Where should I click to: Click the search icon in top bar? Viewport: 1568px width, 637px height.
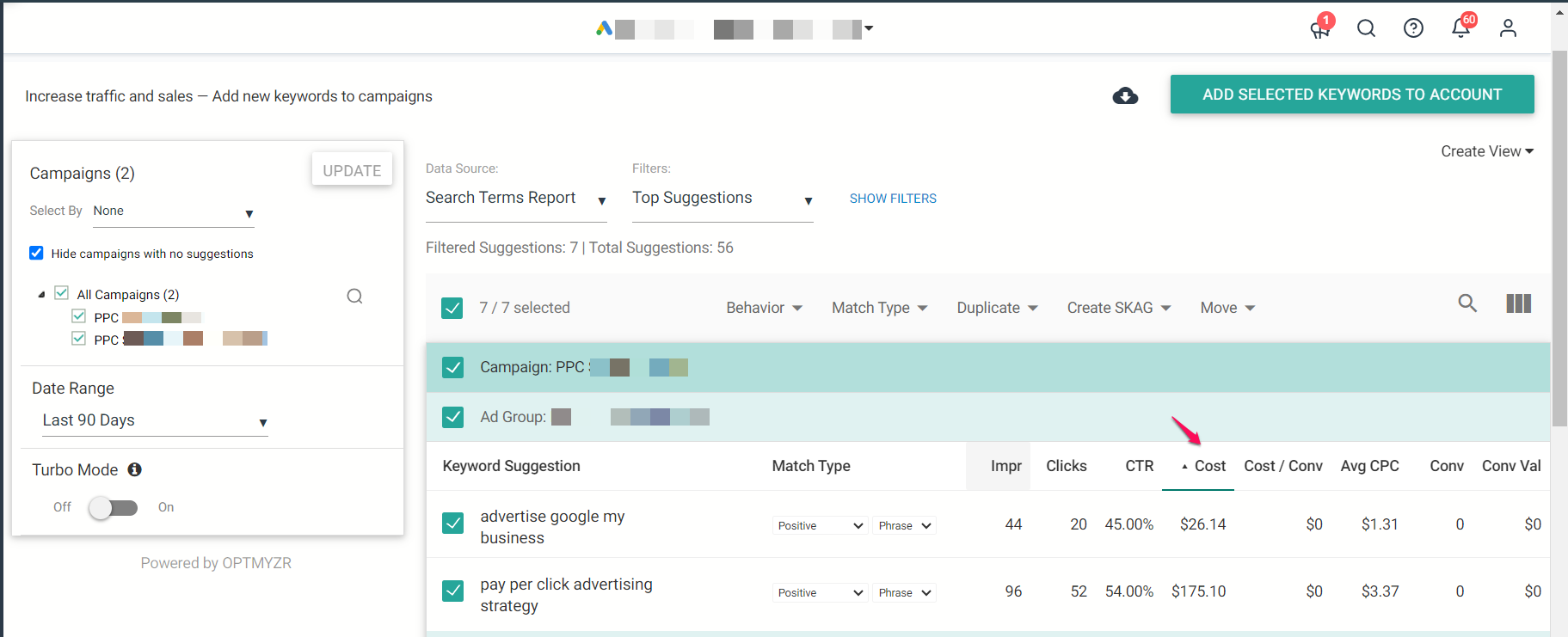coord(1366,28)
